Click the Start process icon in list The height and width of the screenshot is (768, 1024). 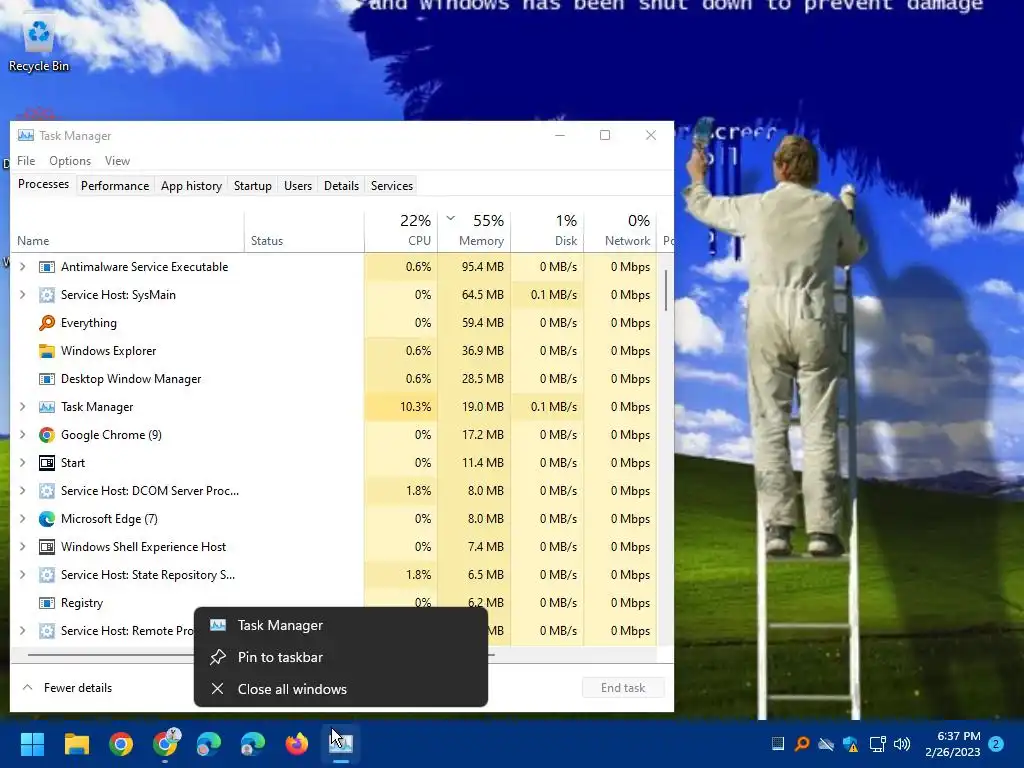click(x=46, y=463)
